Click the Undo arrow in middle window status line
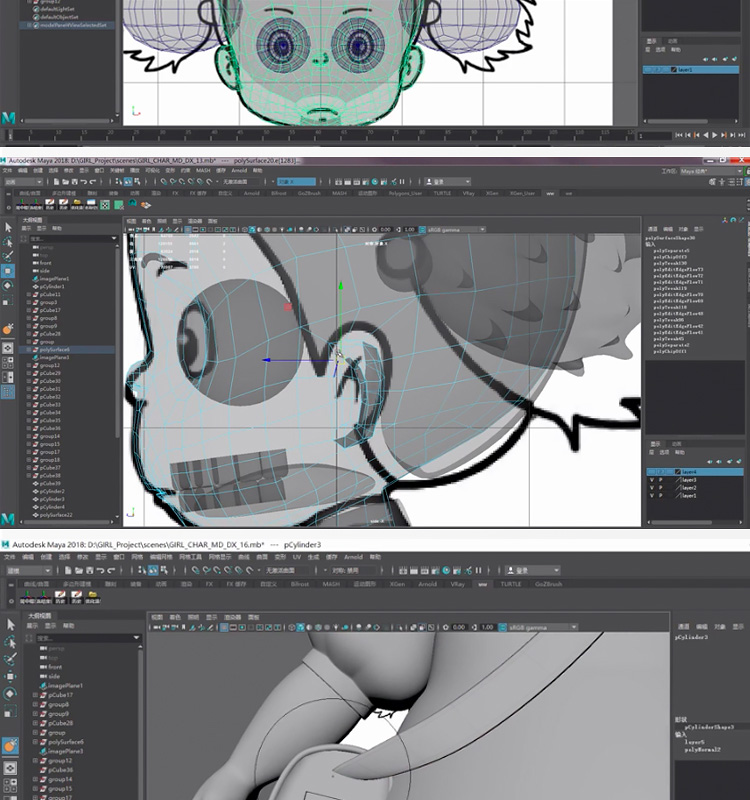The image size is (750, 800). (x=84, y=182)
